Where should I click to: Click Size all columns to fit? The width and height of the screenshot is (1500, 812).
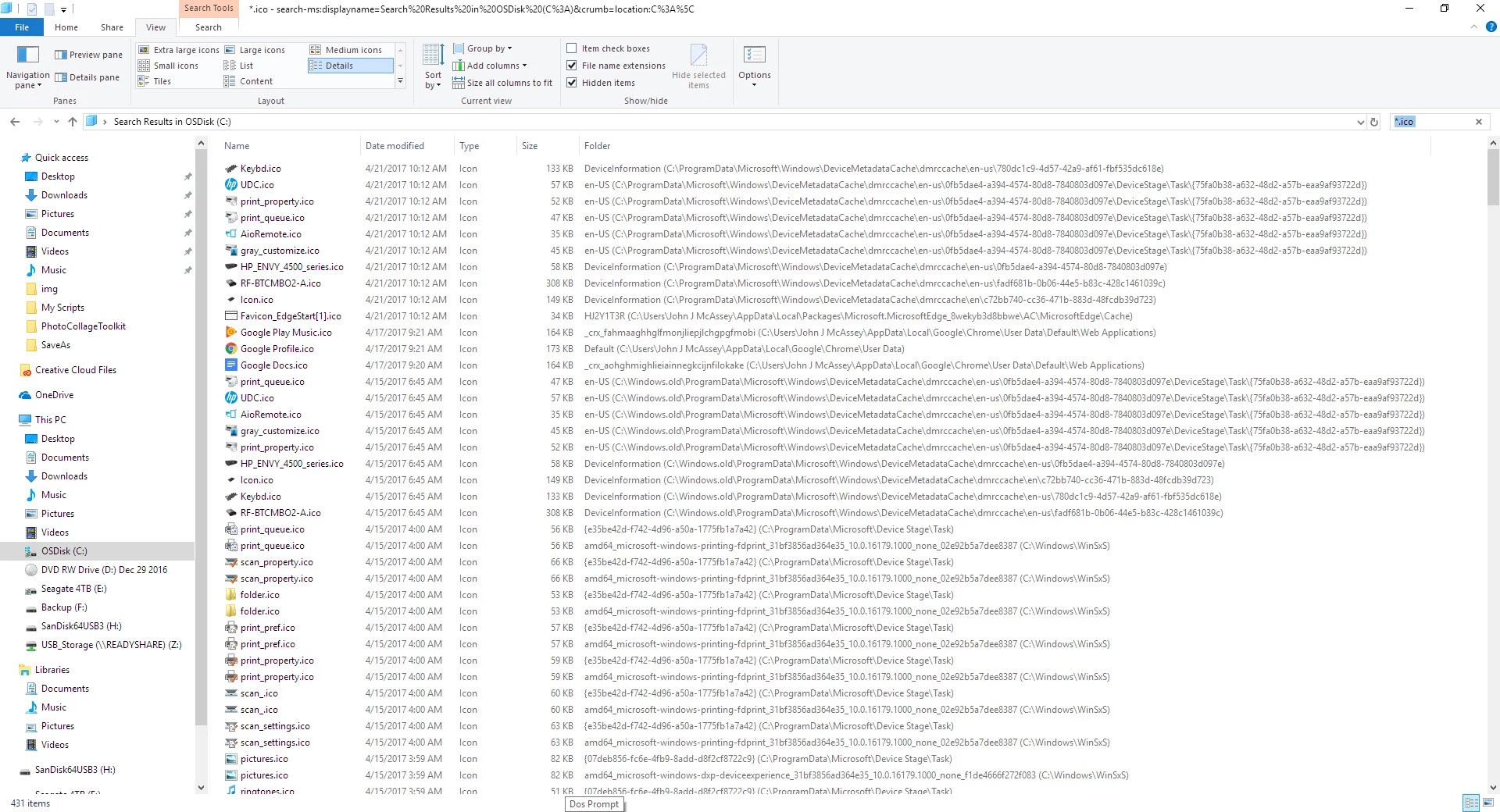point(502,83)
